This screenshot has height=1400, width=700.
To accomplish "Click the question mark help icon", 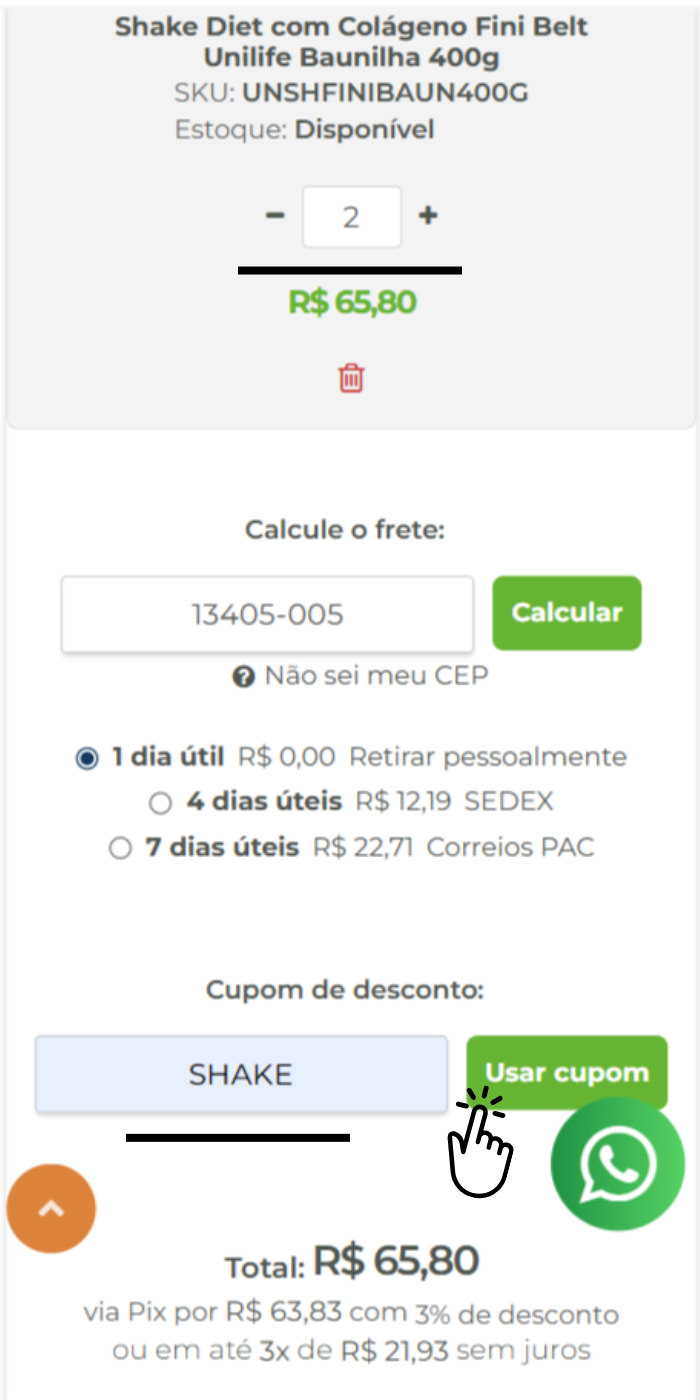I will (x=243, y=677).
